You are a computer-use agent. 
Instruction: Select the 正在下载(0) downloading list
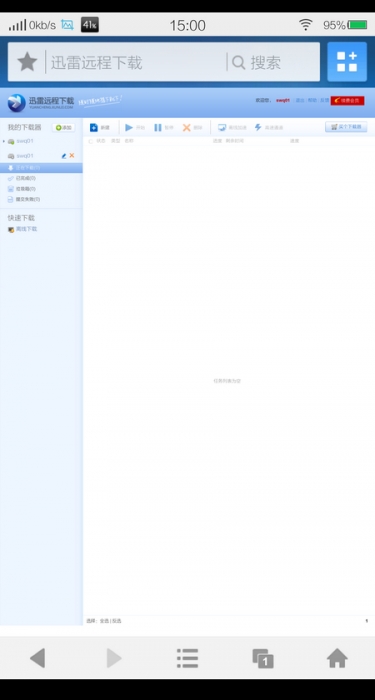coord(41,168)
